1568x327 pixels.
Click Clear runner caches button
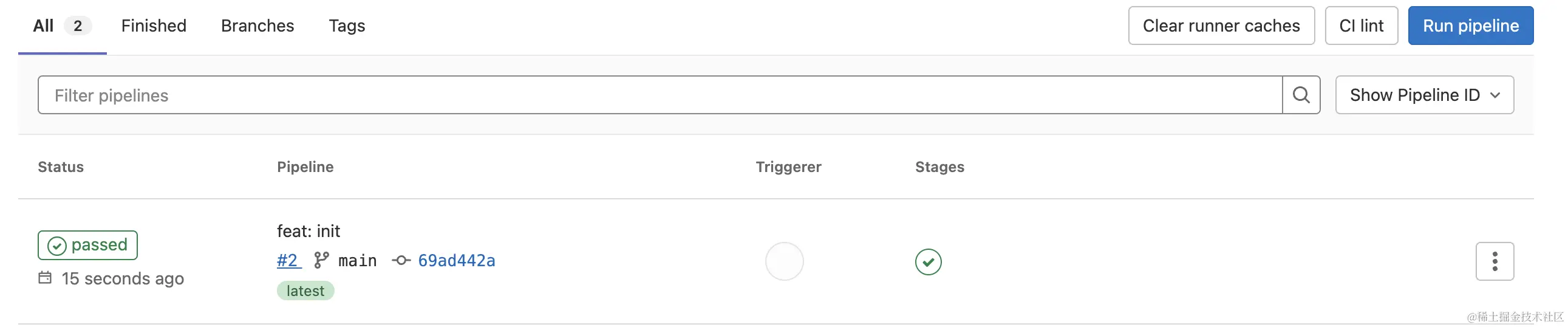click(1221, 26)
